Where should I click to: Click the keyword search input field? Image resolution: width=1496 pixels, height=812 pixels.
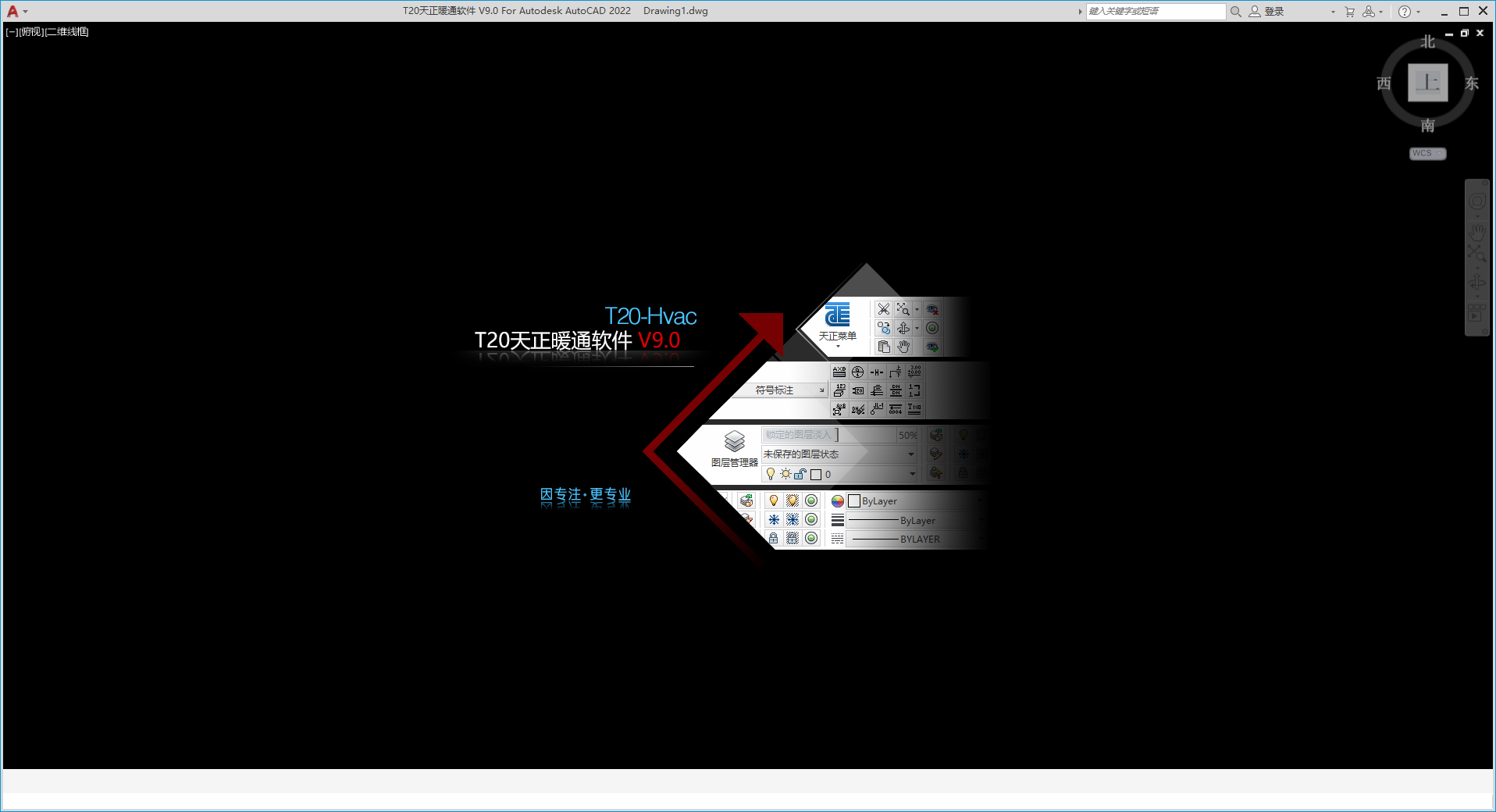pos(1154,12)
